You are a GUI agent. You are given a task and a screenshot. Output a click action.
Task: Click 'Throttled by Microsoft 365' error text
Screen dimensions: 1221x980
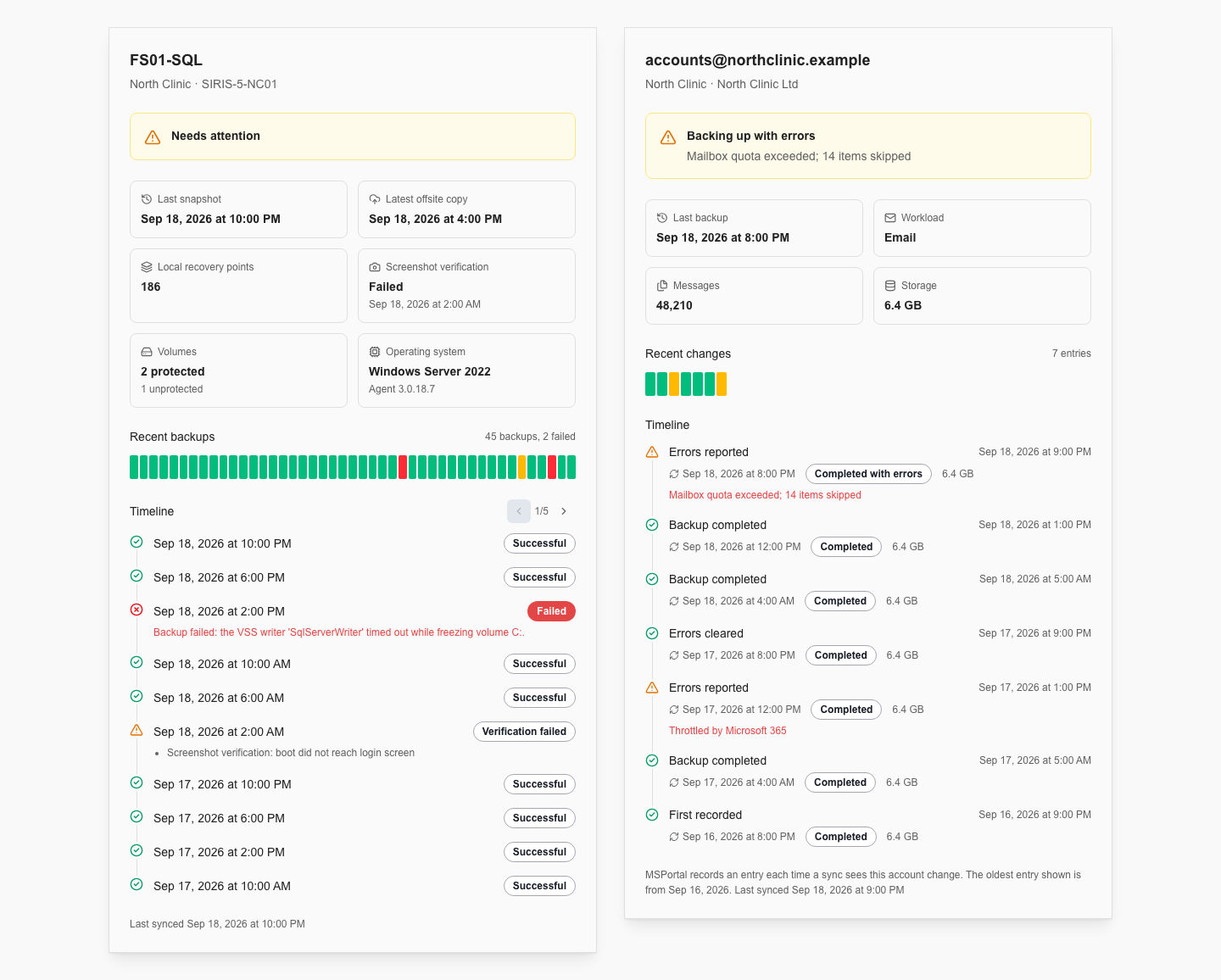[728, 731]
